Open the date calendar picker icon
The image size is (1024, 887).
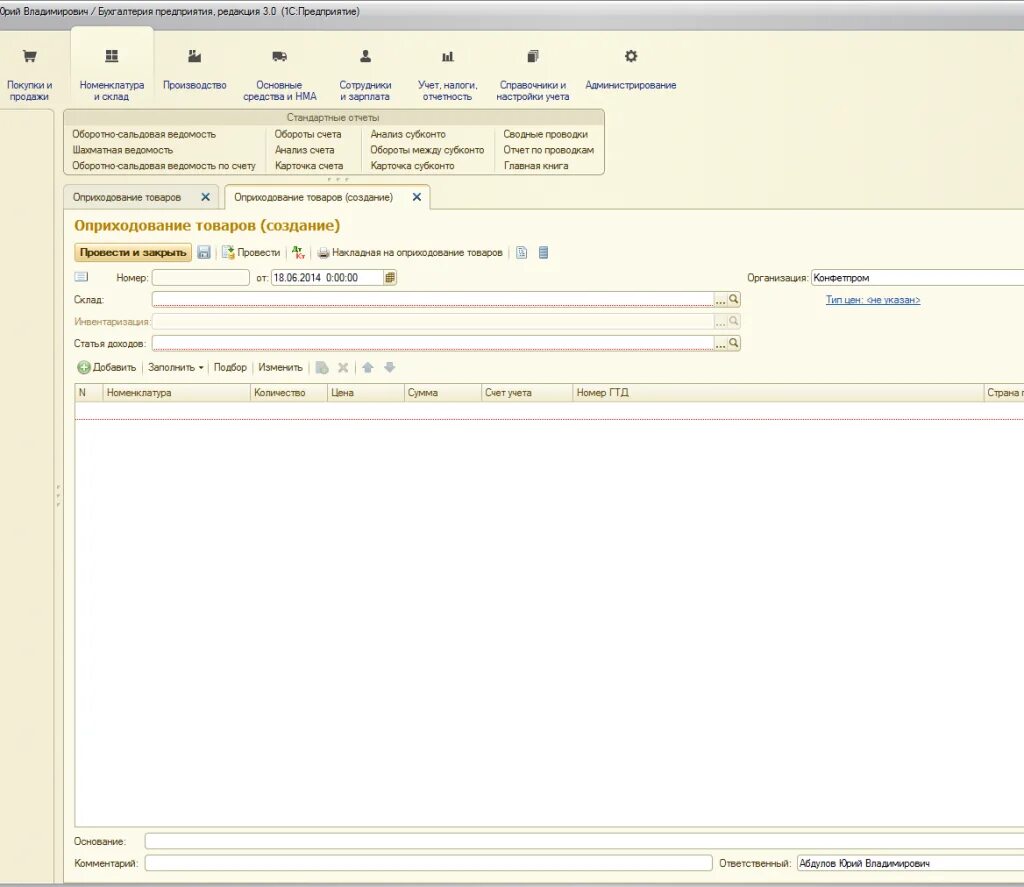390,278
